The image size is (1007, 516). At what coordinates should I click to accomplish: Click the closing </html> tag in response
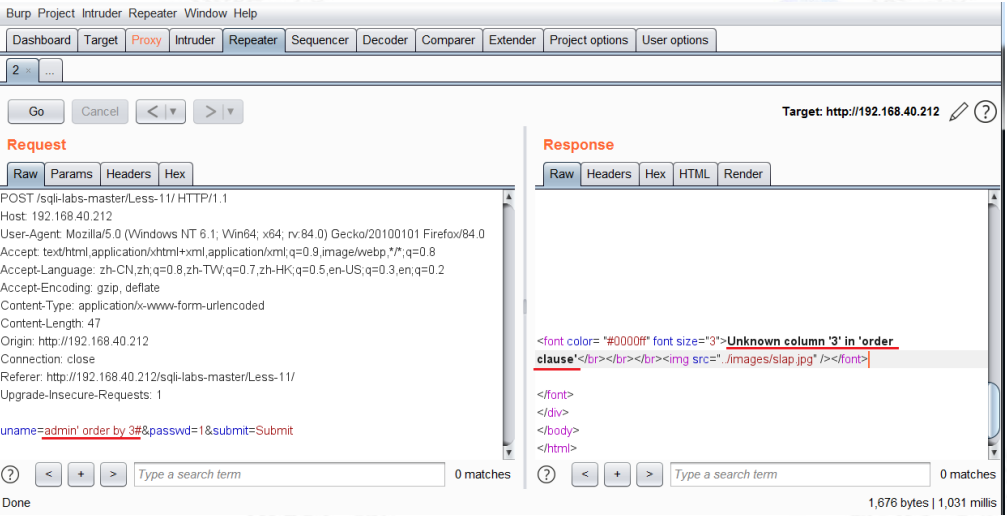[557, 448]
